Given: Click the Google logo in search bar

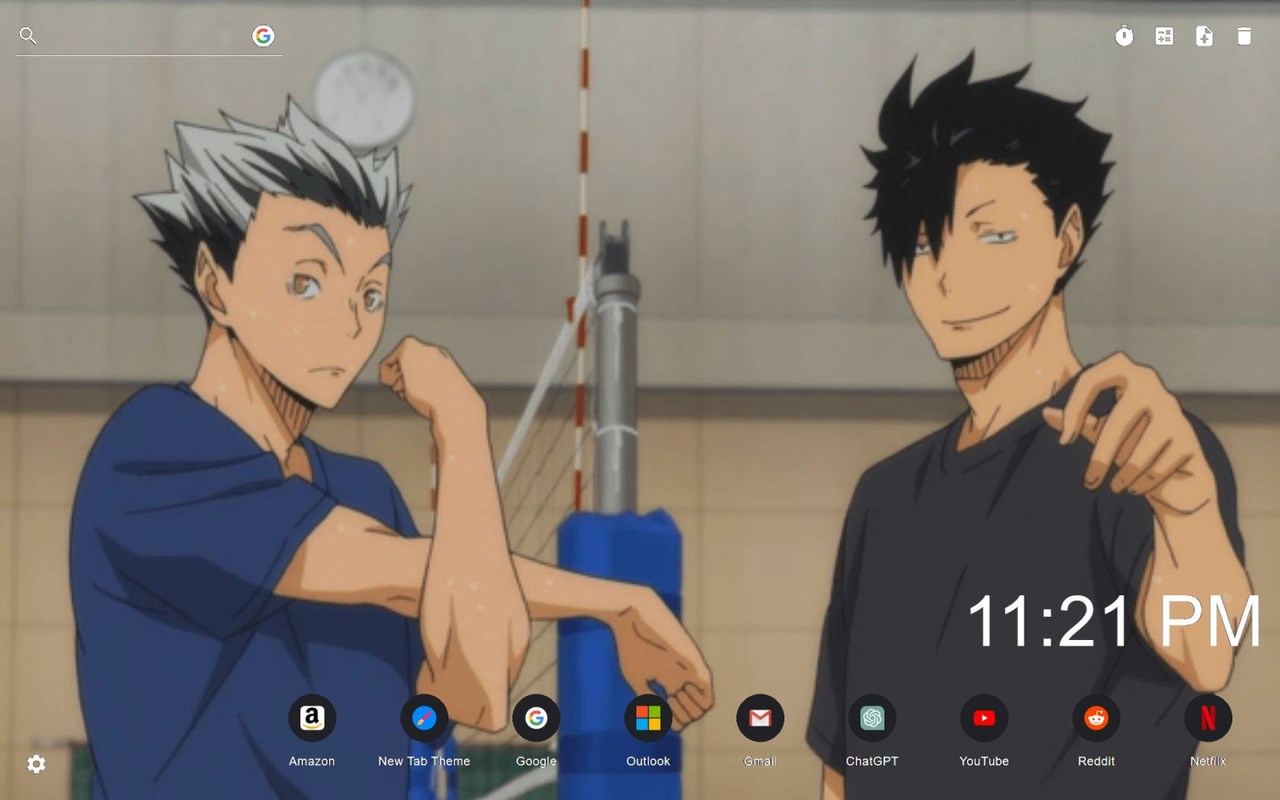Looking at the screenshot, I should [263, 36].
